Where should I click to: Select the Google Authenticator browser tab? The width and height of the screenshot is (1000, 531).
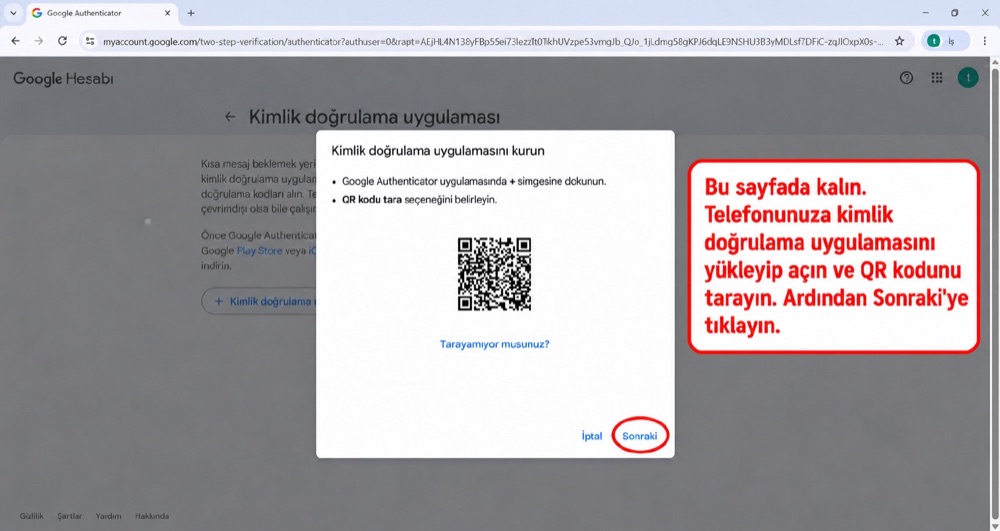(x=101, y=13)
